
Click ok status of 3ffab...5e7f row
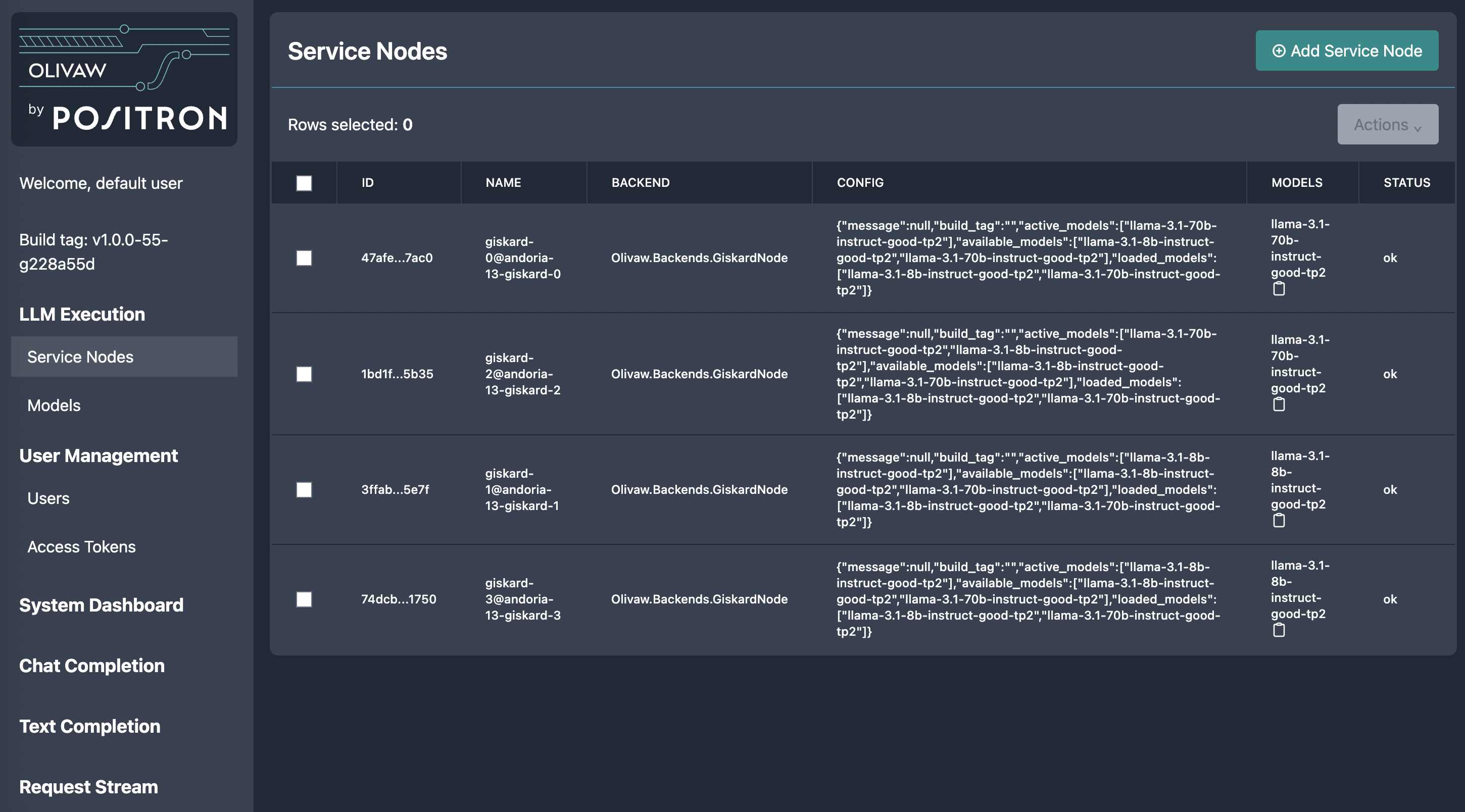point(1390,489)
